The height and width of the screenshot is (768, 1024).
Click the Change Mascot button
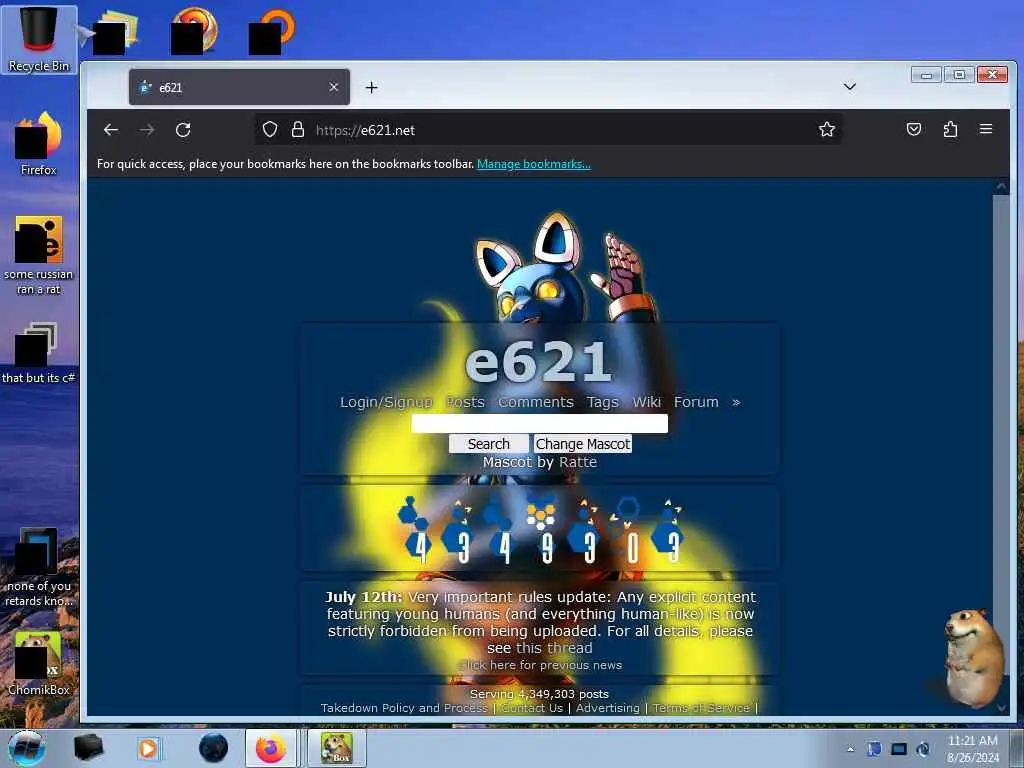tap(583, 444)
